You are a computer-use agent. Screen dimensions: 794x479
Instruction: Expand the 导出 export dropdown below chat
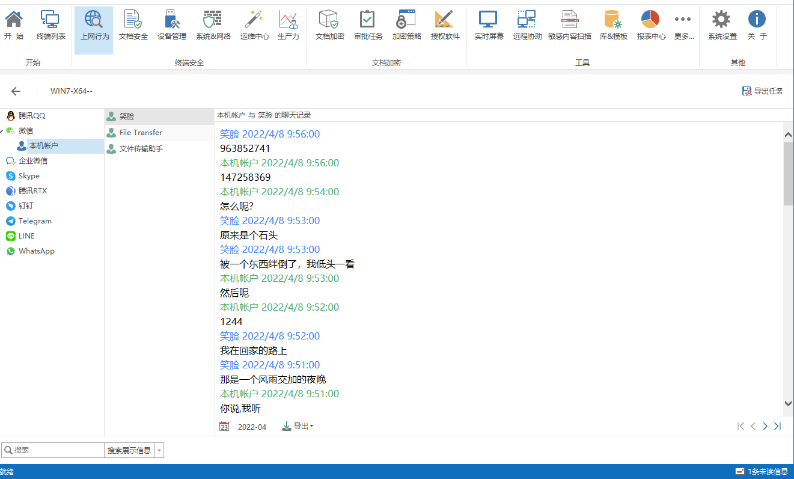coord(298,426)
